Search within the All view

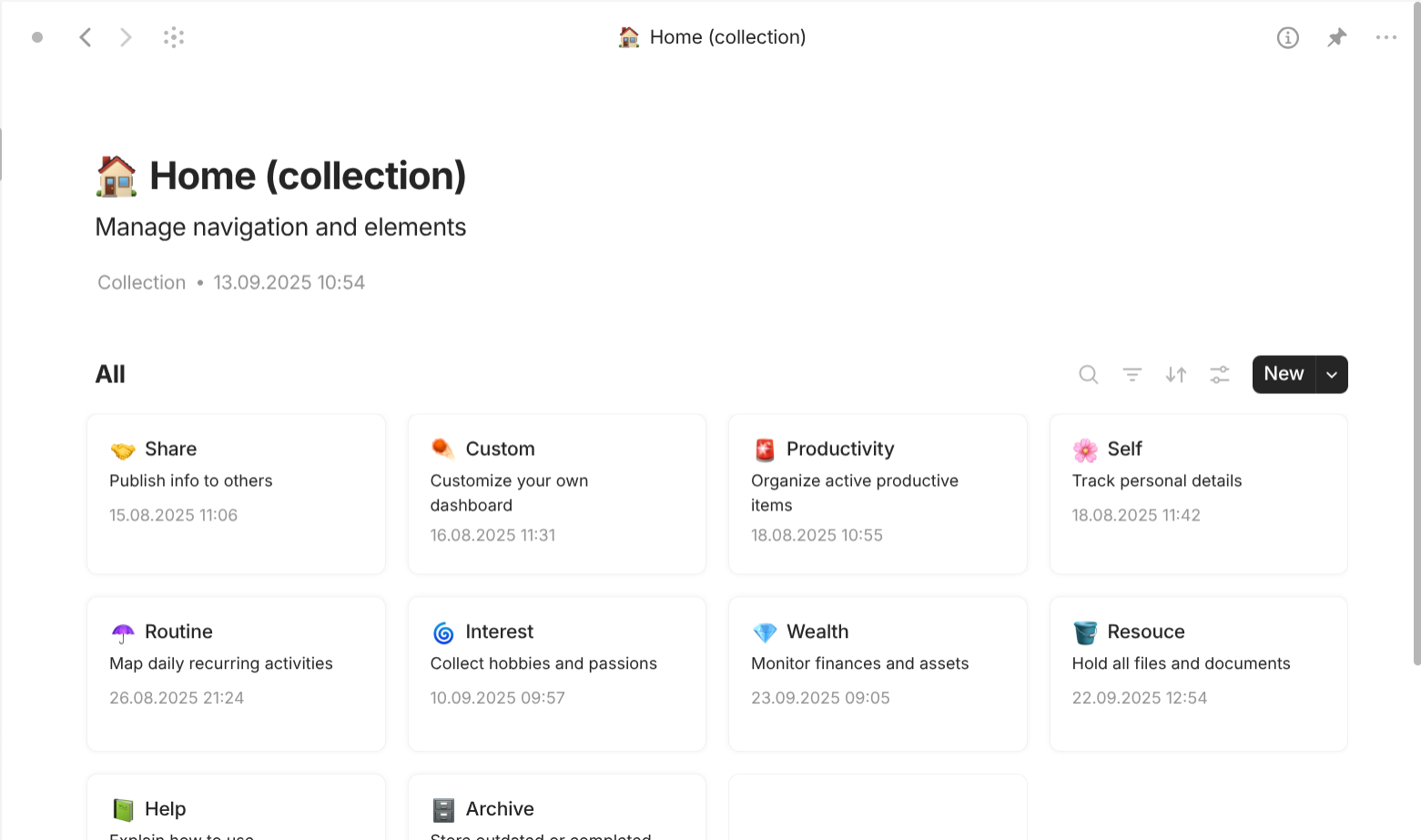pos(1088,374)
